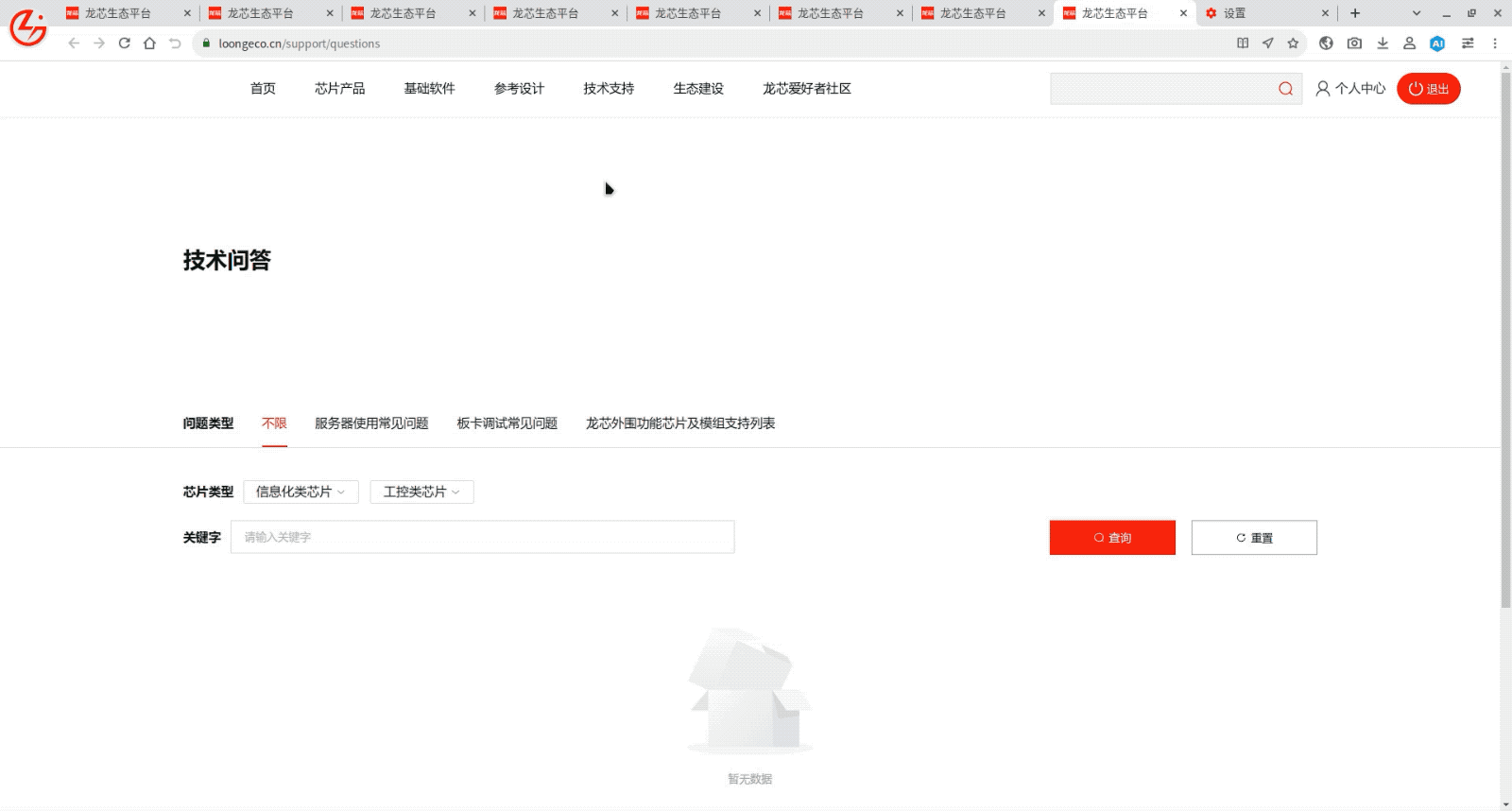Image resolution: width=1512 pixels, height=811 pixels.
Task: Go to browser home page
Action: tap(149, 43)
